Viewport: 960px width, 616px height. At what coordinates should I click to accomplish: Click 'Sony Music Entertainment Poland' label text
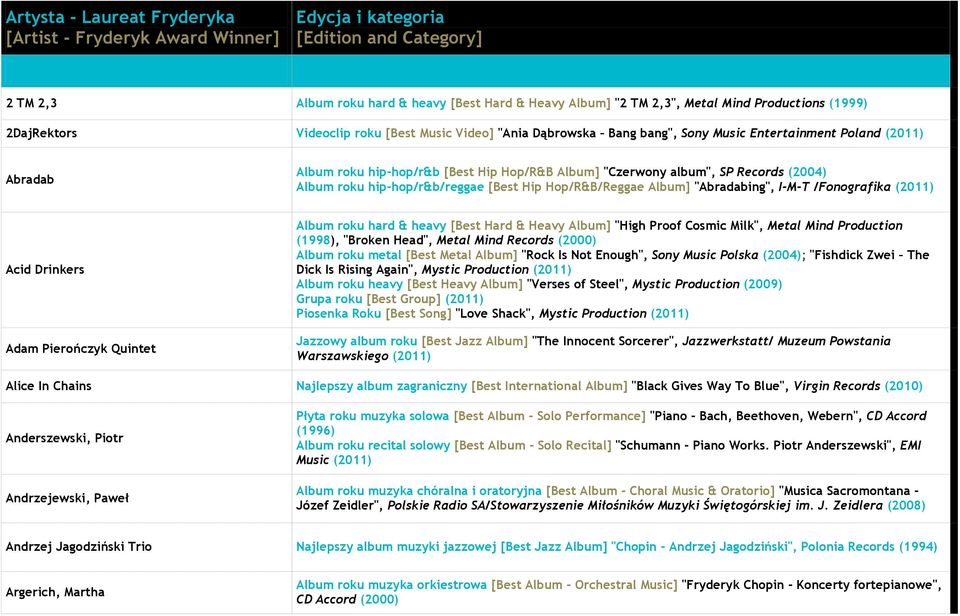[x=781, y=133]
